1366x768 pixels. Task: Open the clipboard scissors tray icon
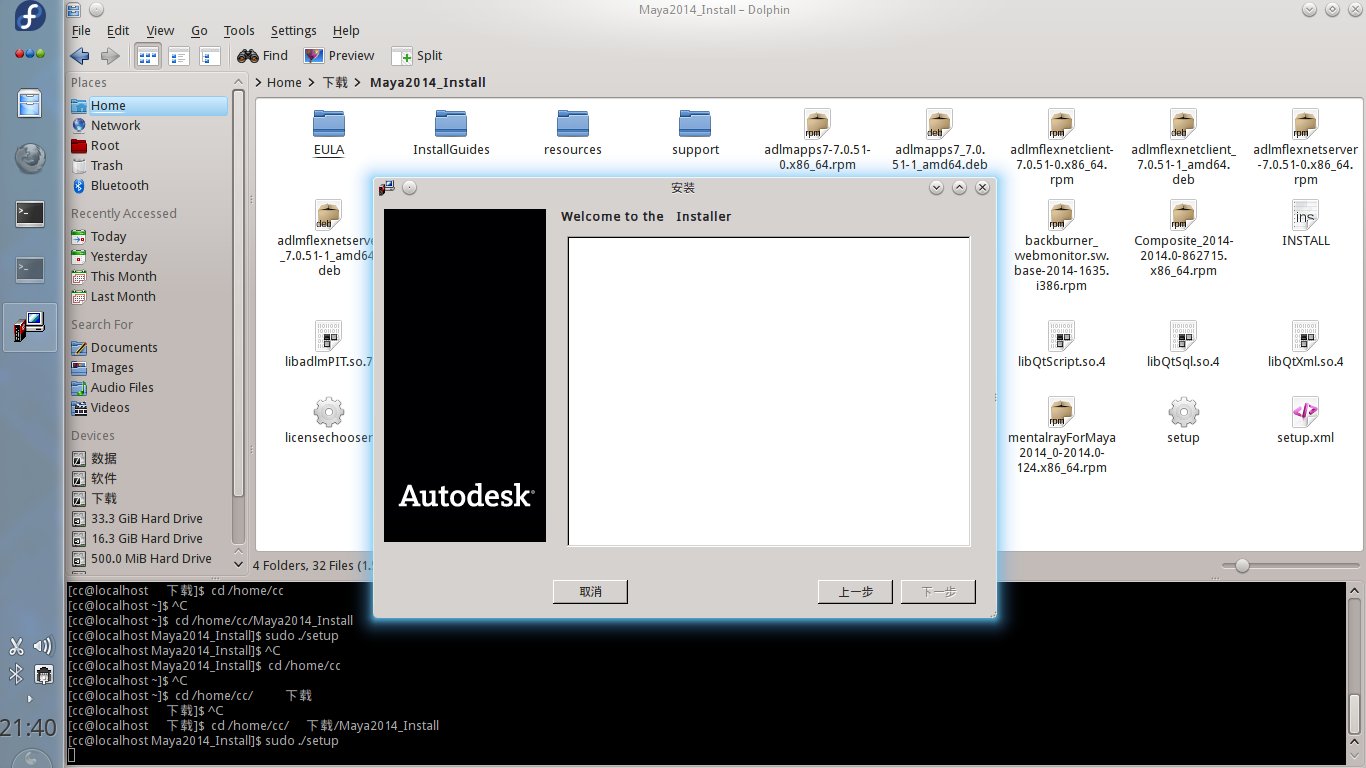(16, 646)
